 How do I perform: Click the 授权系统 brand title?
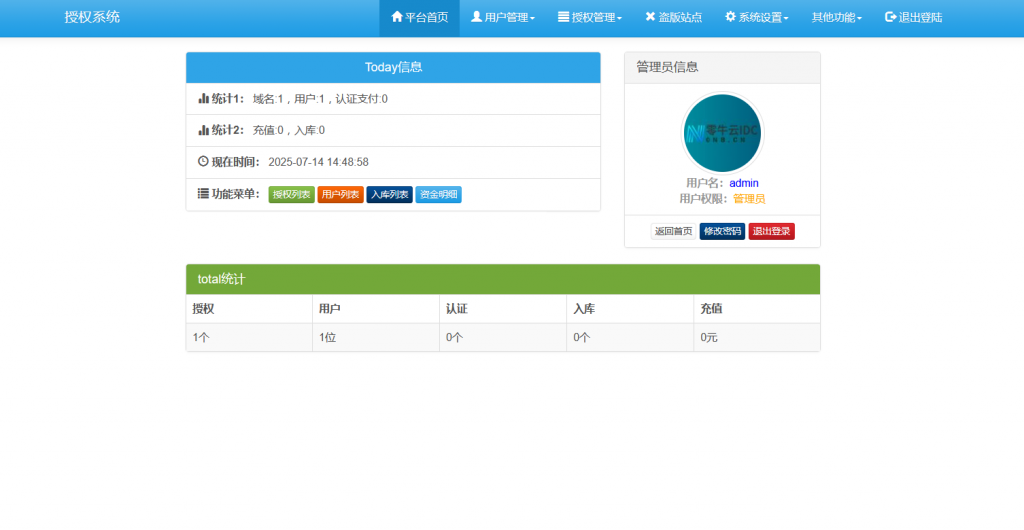[x=92, y=17]
